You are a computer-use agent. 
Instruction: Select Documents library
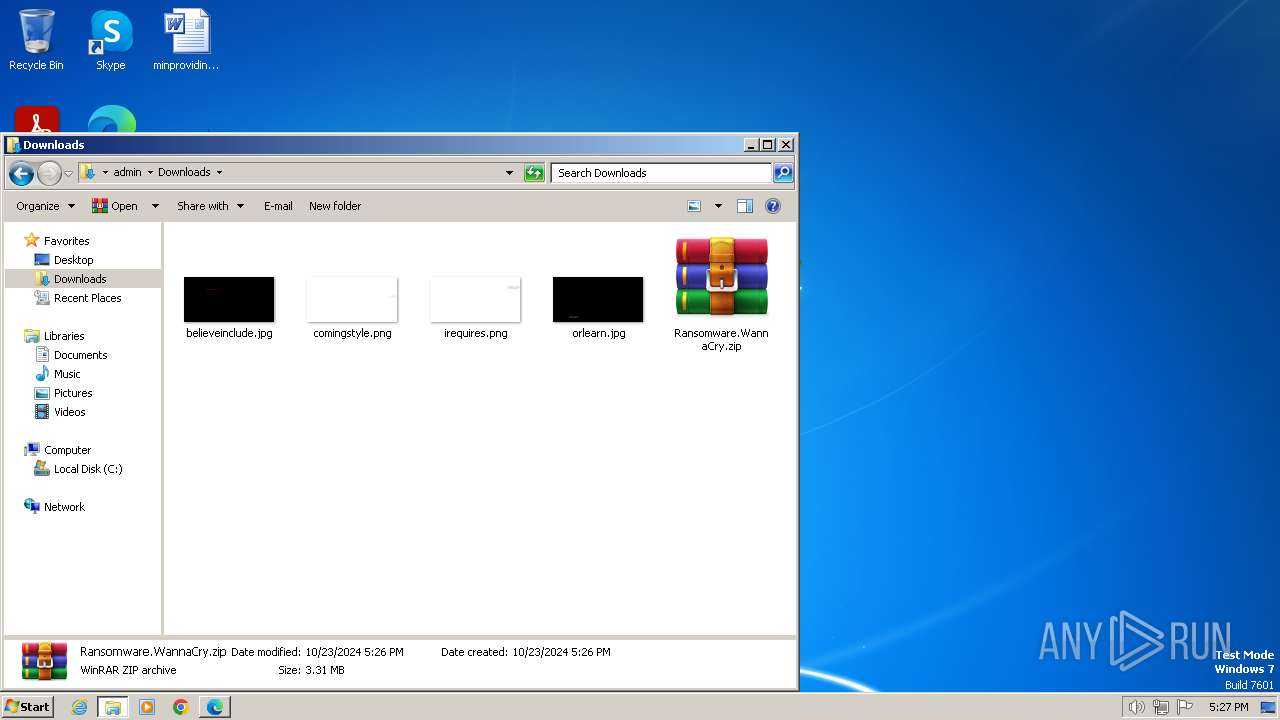pos(80,355)
